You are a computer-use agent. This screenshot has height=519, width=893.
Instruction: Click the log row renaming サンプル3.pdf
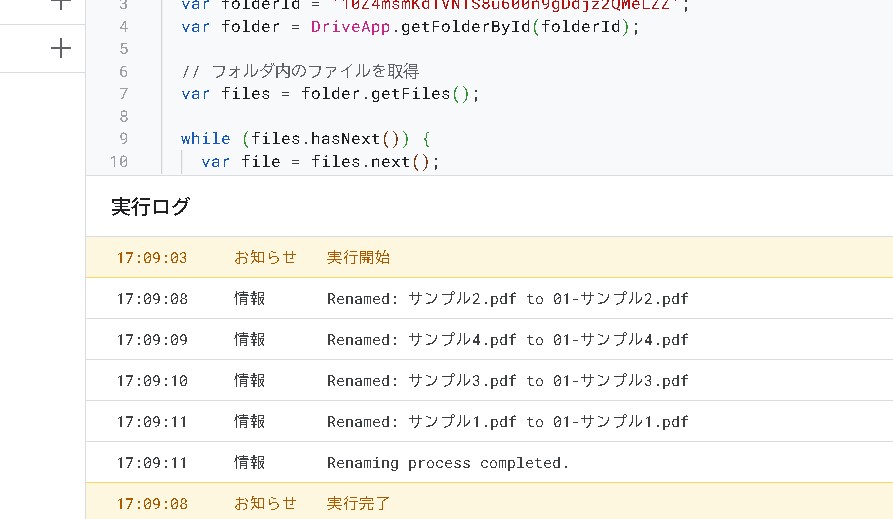click(x=507, y=380)
